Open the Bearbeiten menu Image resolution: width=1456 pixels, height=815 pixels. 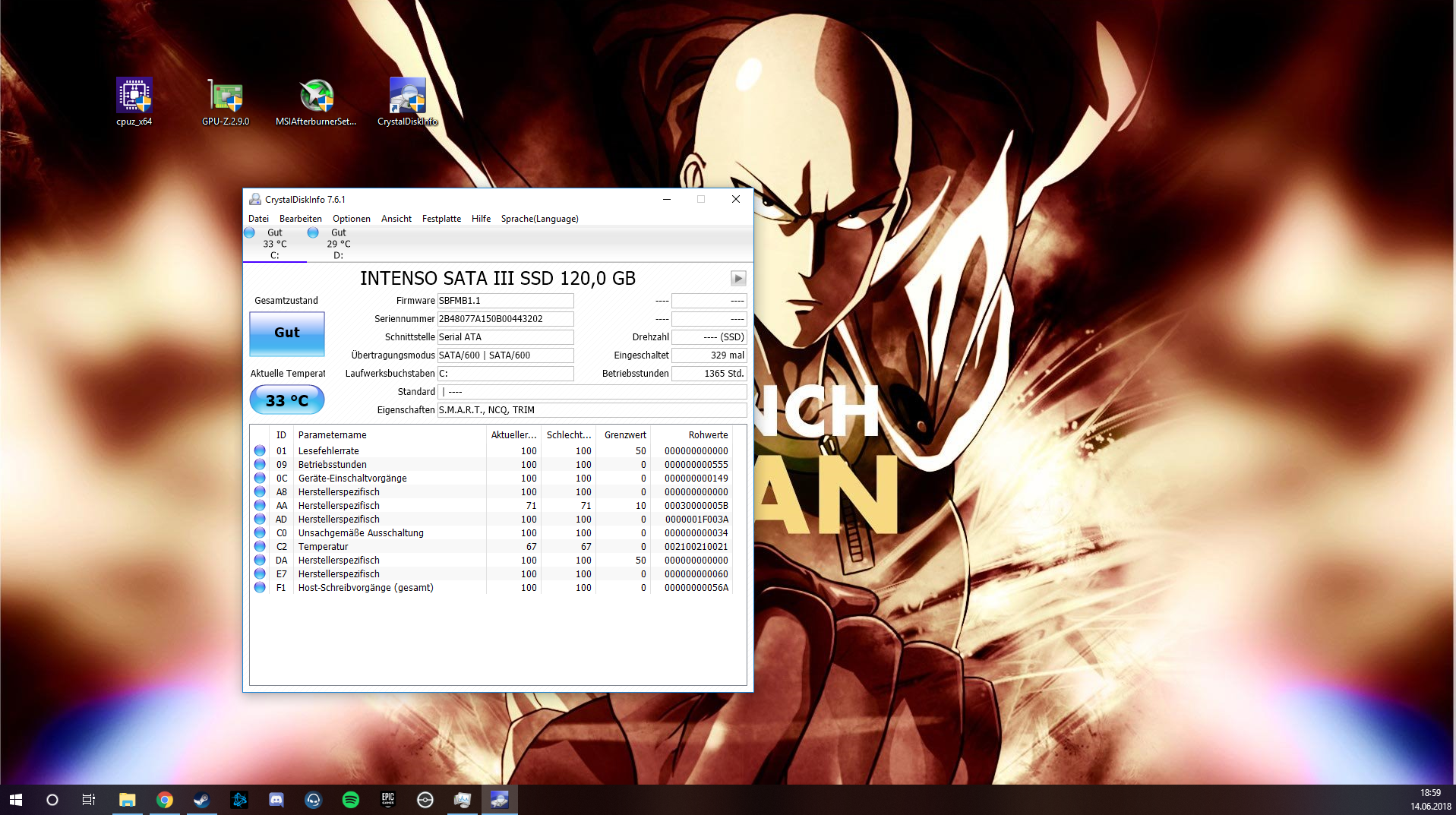[301, 219]
